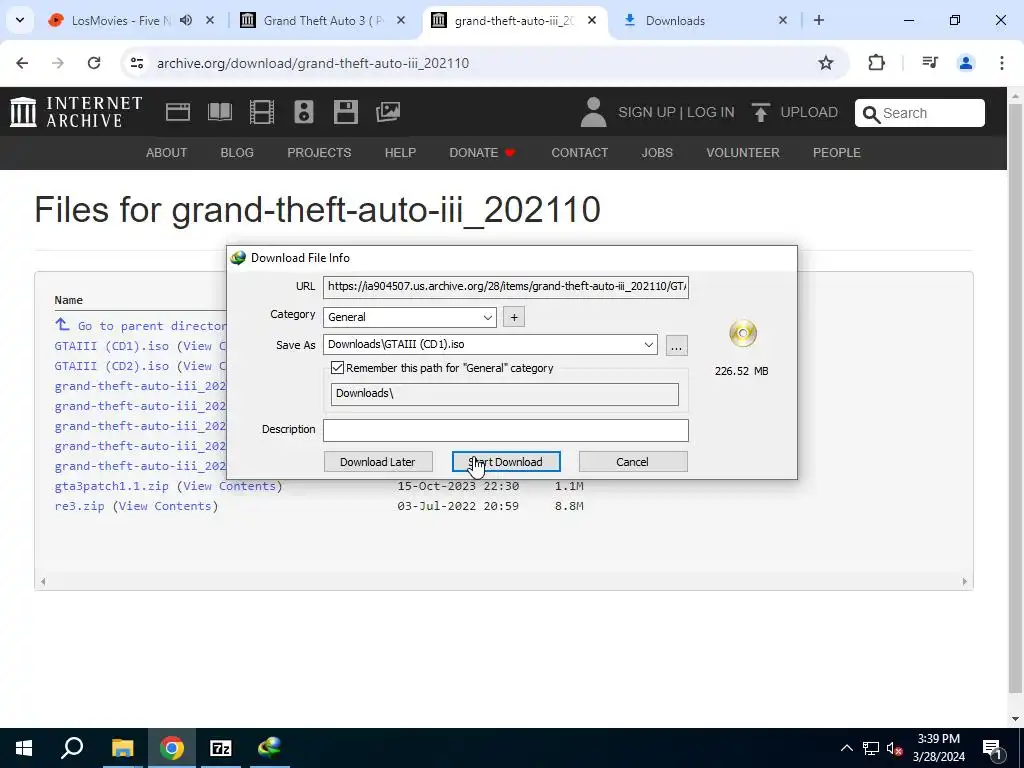
Task: Click Go to parent directory link
Action: [x=141, y=325]
